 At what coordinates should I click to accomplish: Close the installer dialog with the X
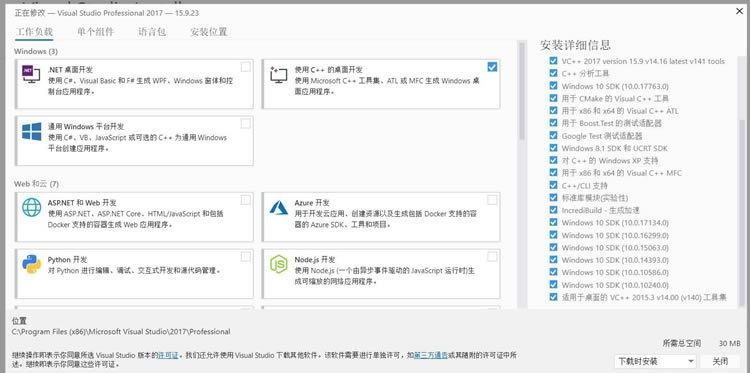coord(739,11)
